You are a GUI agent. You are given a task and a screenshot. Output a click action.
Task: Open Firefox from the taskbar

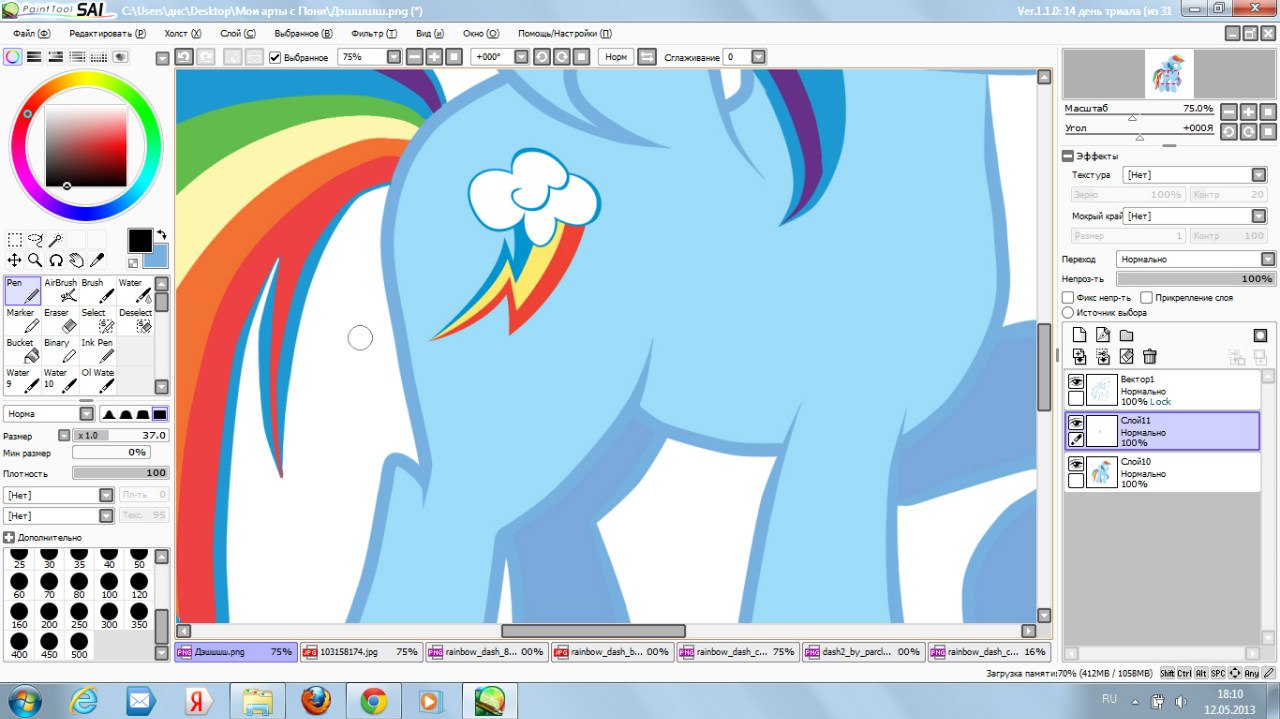315,700
